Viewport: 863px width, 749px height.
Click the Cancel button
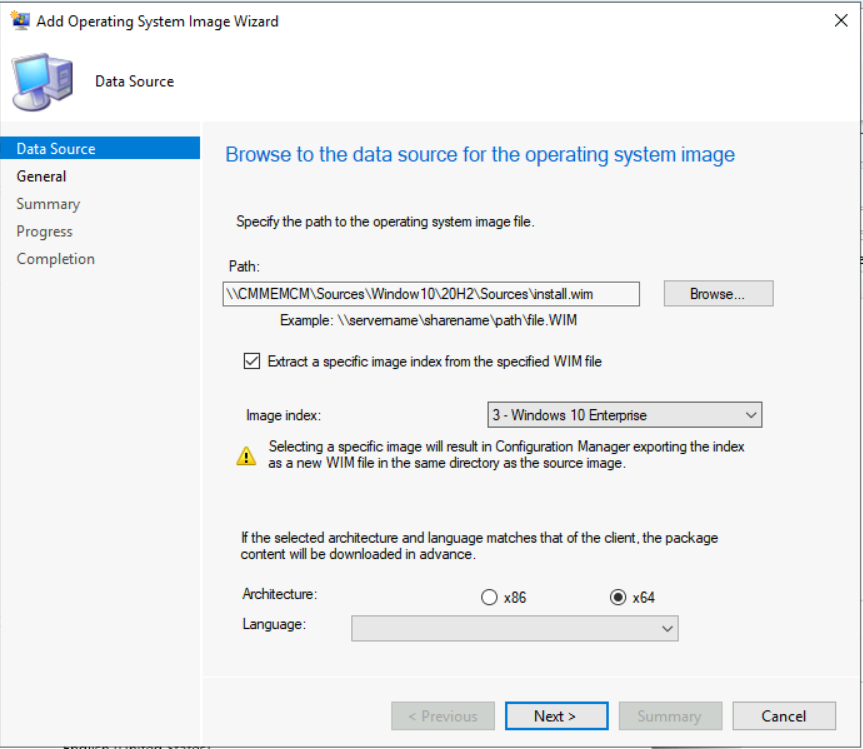tap(783, 716)
